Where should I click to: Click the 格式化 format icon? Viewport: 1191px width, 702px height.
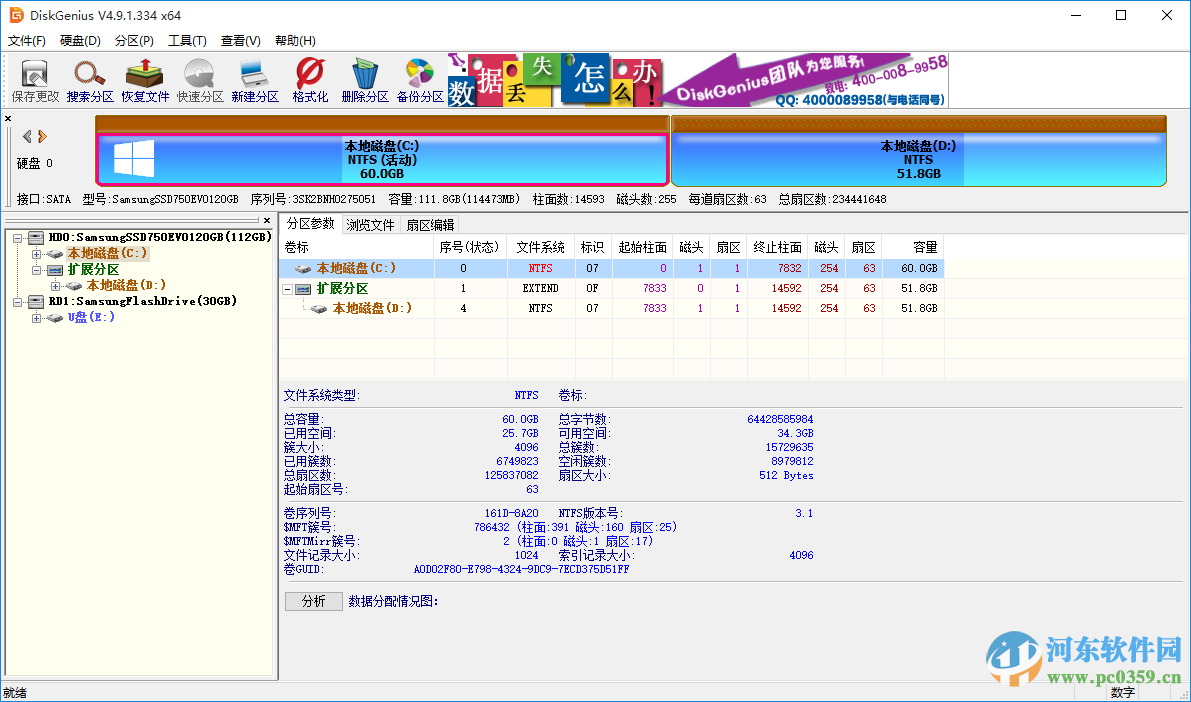(x=309, y=79)
